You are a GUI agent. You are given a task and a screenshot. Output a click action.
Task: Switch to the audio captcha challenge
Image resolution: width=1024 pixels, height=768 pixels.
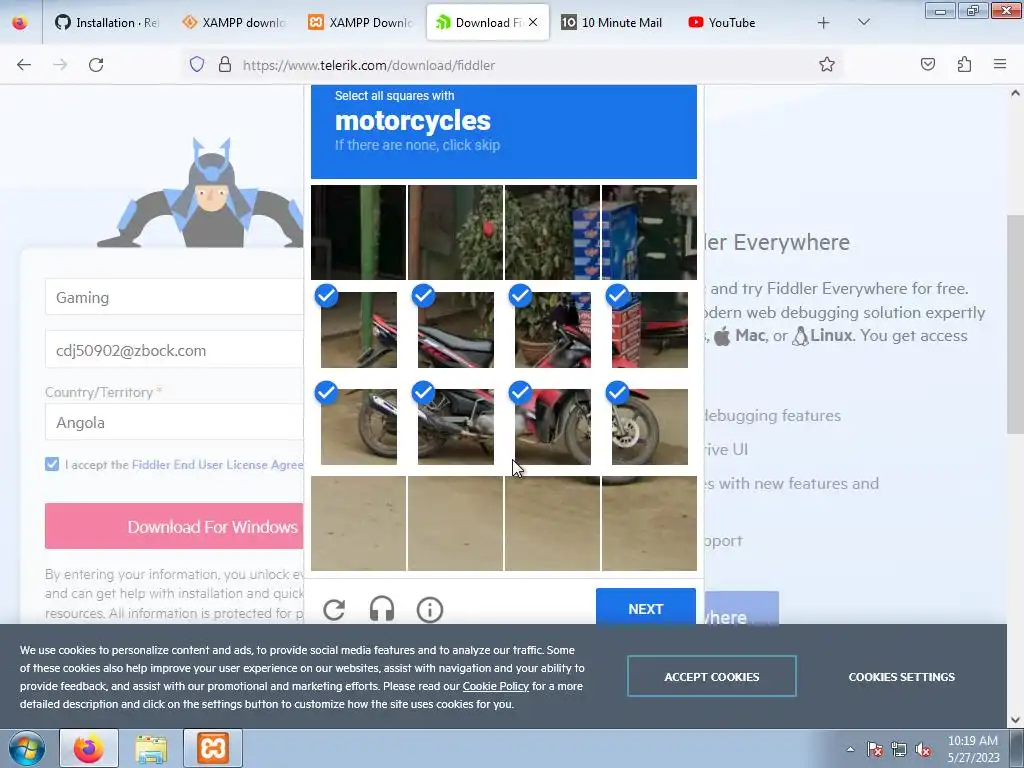382,609
